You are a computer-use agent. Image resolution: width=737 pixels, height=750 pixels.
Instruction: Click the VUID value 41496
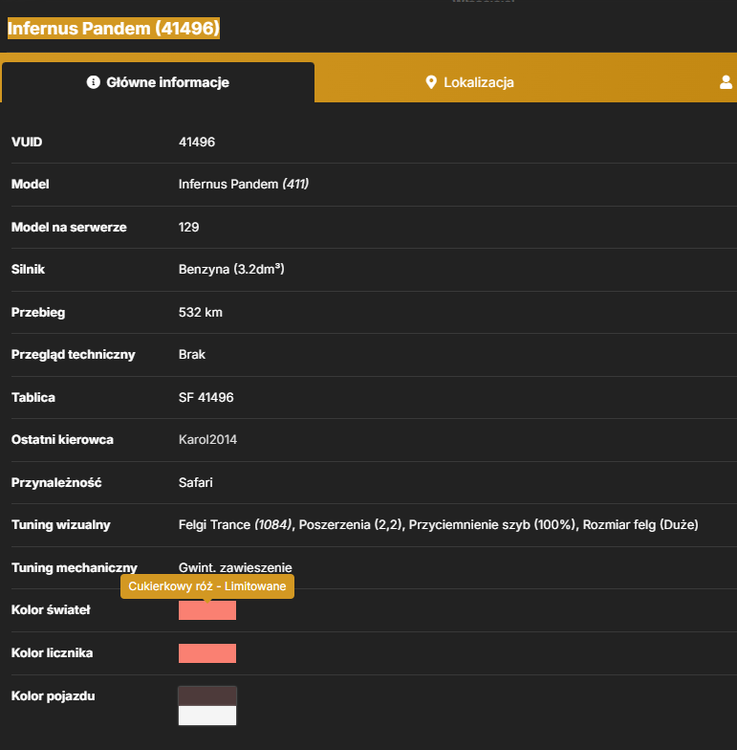[x=197, y=142]
